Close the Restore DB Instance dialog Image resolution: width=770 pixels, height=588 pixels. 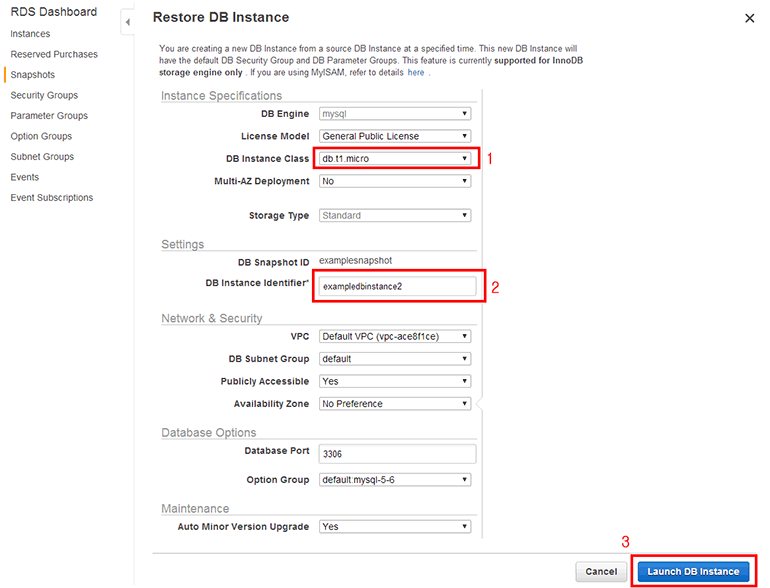click(750, 18)
